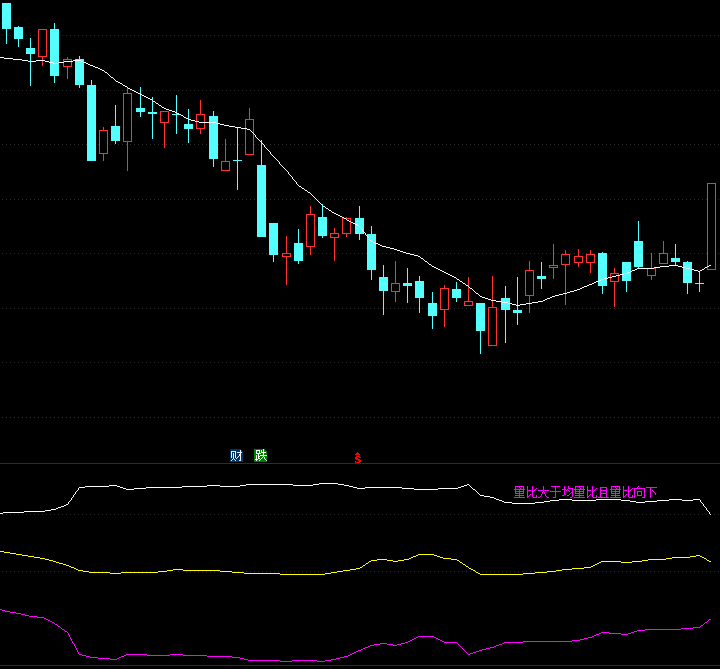This screenshot has width=720, height=669.
Task: Select the magenta text 量比大于均量比且量比向下
Action: point(585,493)
